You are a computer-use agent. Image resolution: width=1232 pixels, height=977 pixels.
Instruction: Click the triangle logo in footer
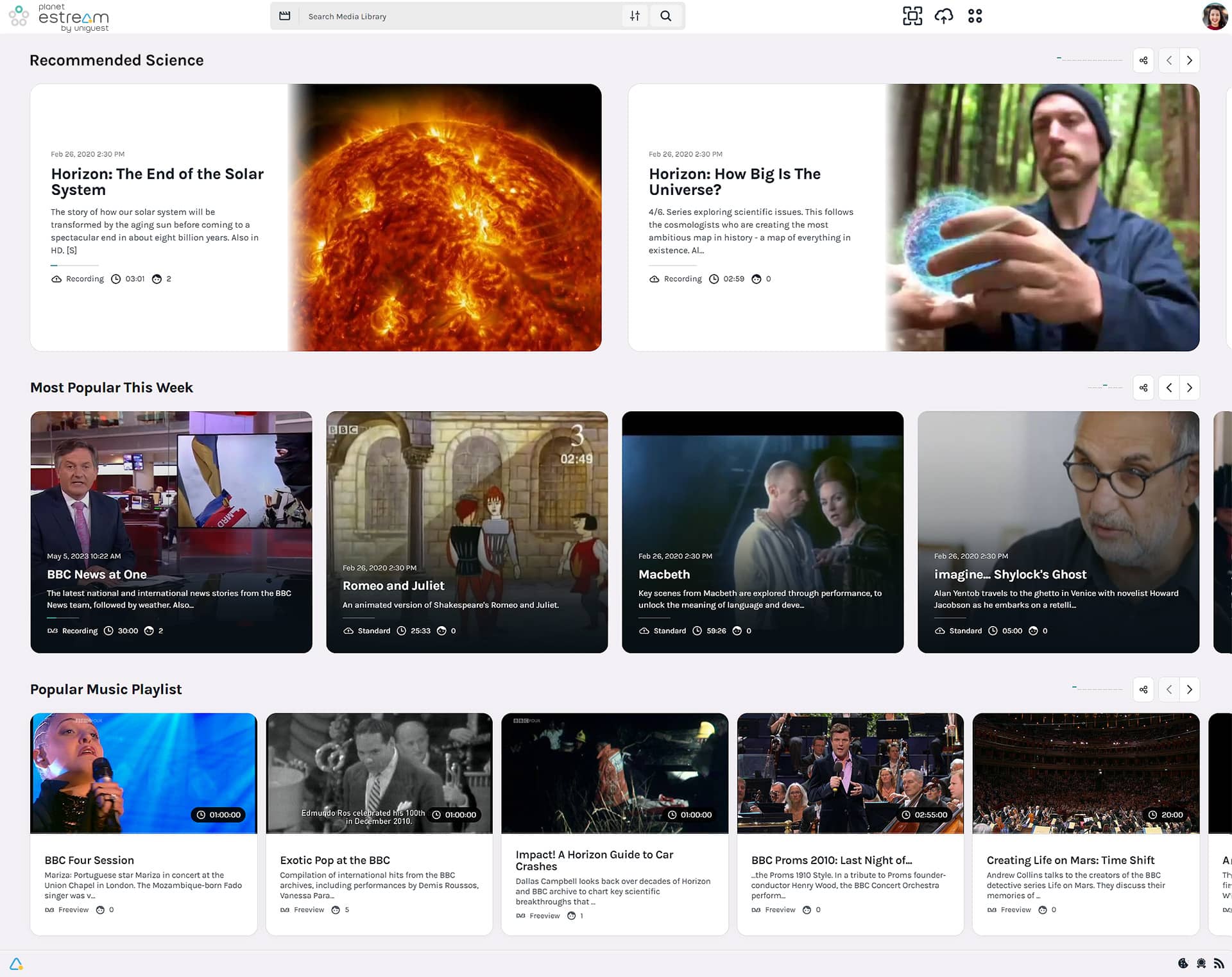(16, 964)
